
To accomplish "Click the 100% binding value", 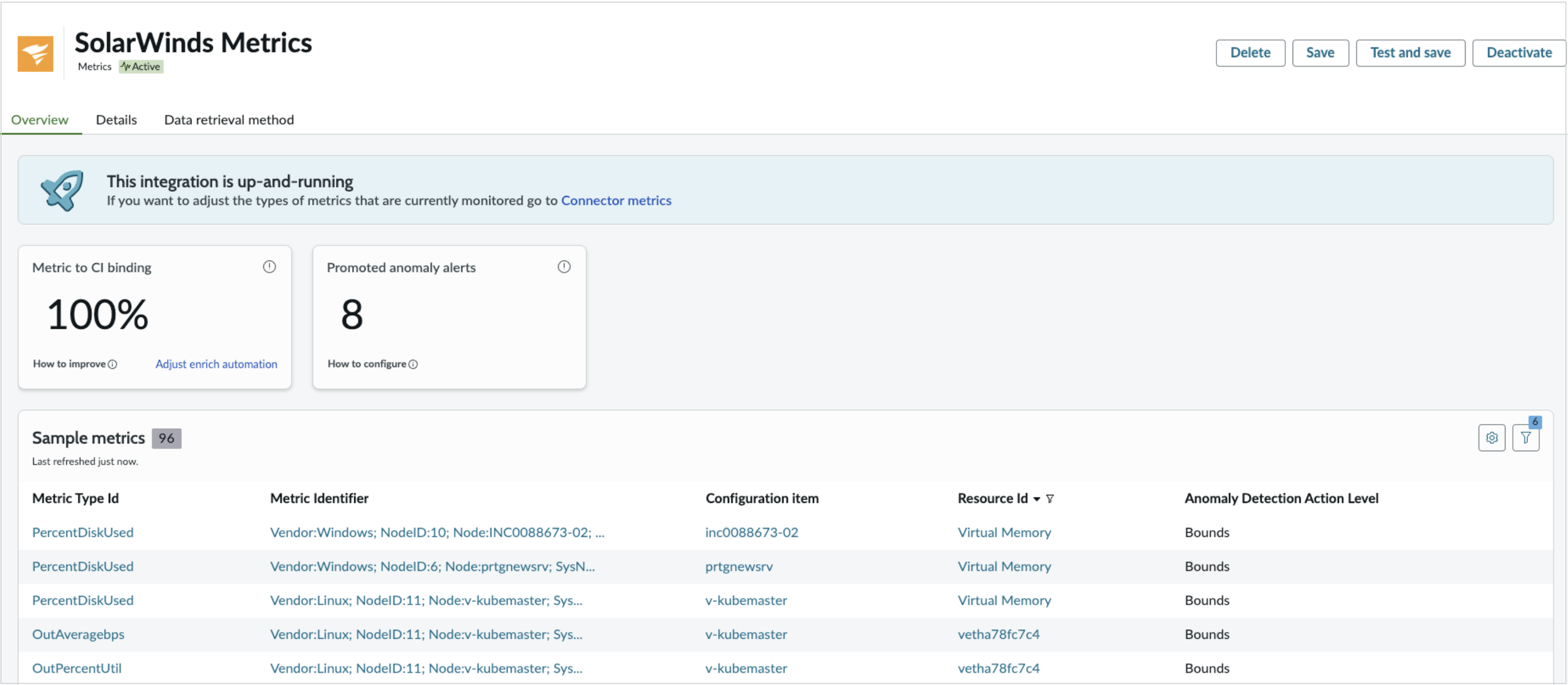I will point(97,315).
